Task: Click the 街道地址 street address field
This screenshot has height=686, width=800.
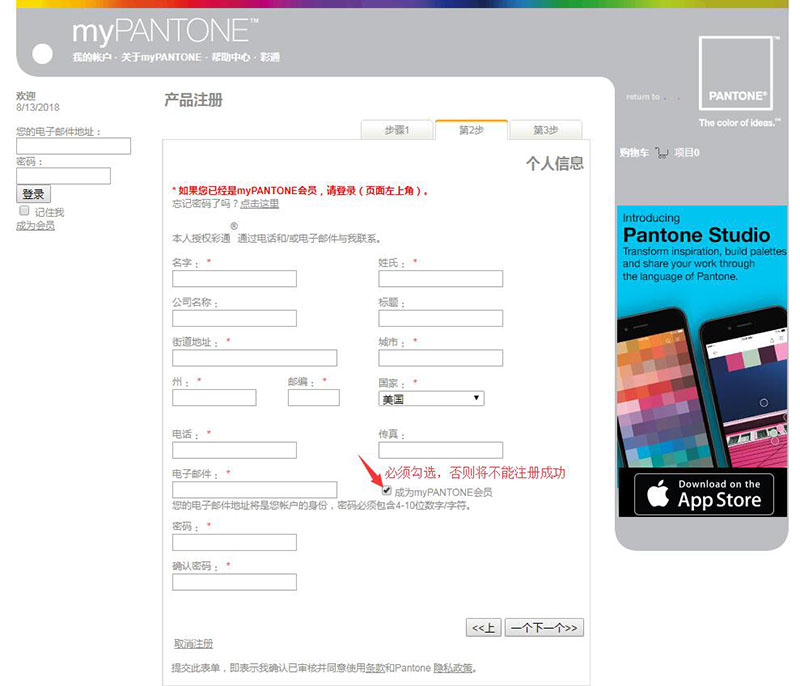Action: (x=255, y=358)
